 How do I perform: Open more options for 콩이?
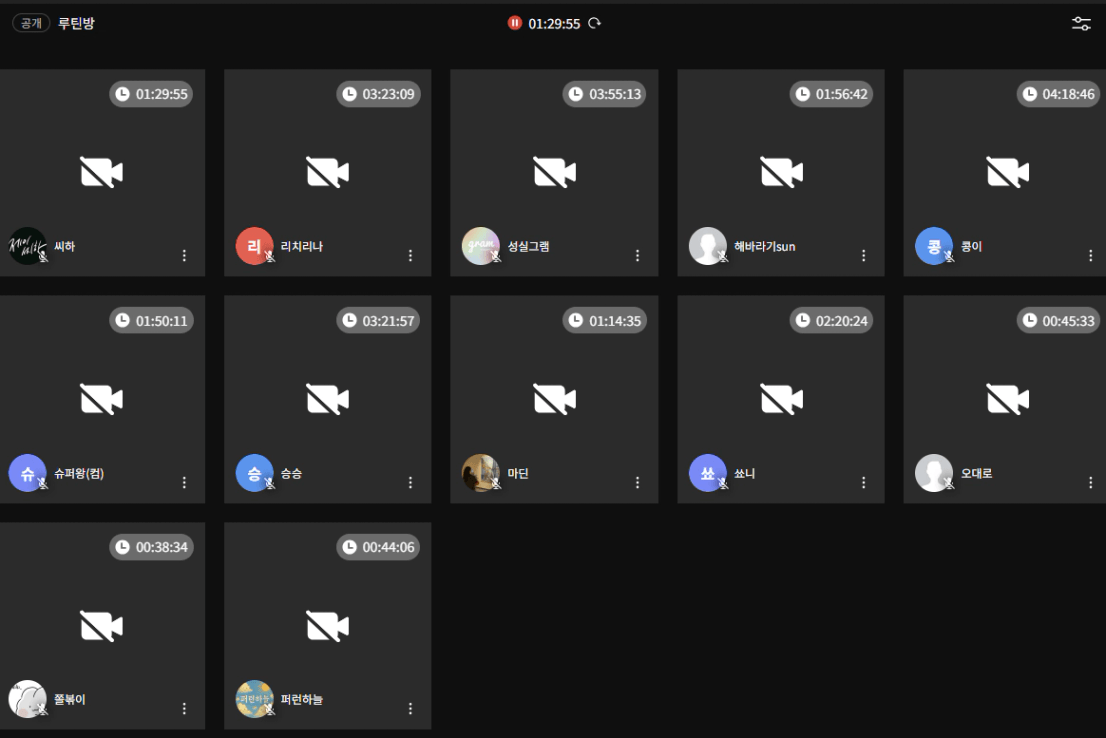coord(1090,255)
